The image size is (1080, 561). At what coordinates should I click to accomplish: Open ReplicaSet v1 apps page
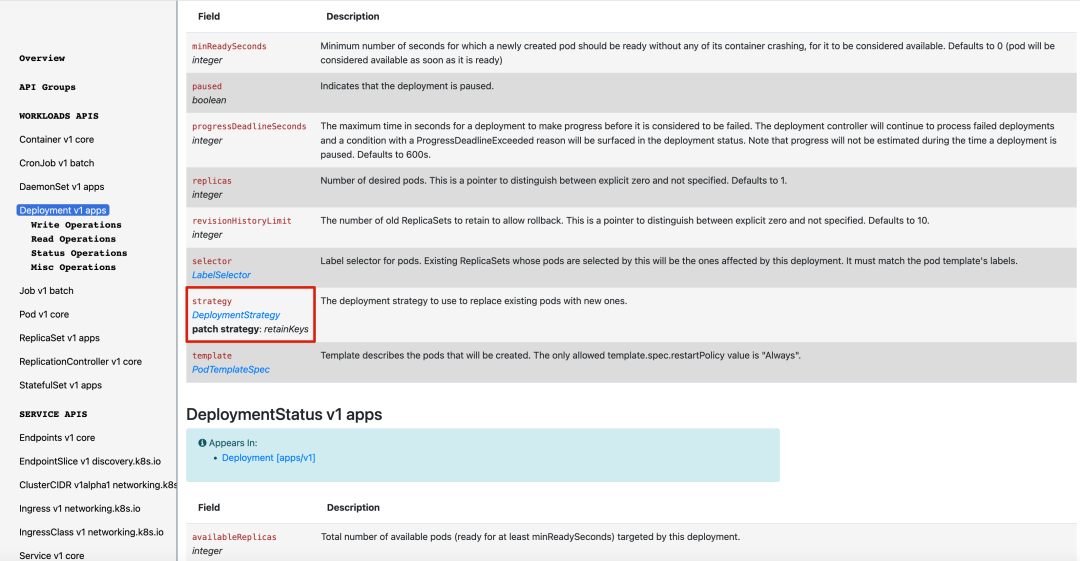[59, 338]
